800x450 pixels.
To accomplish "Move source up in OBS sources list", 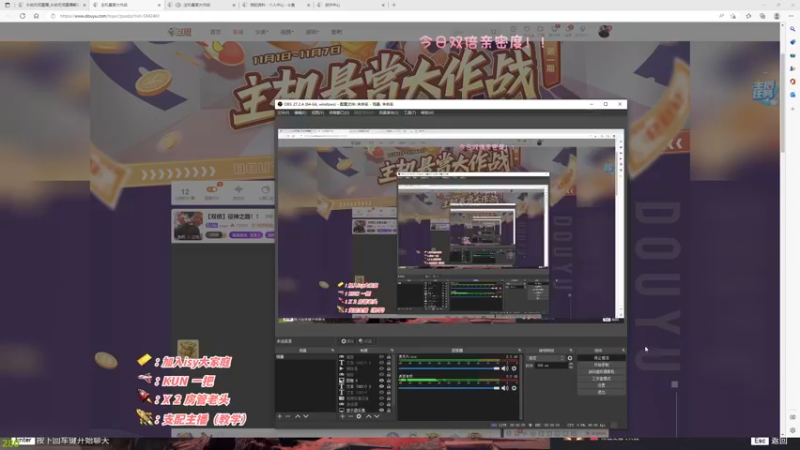I will (x=368, y=416).
